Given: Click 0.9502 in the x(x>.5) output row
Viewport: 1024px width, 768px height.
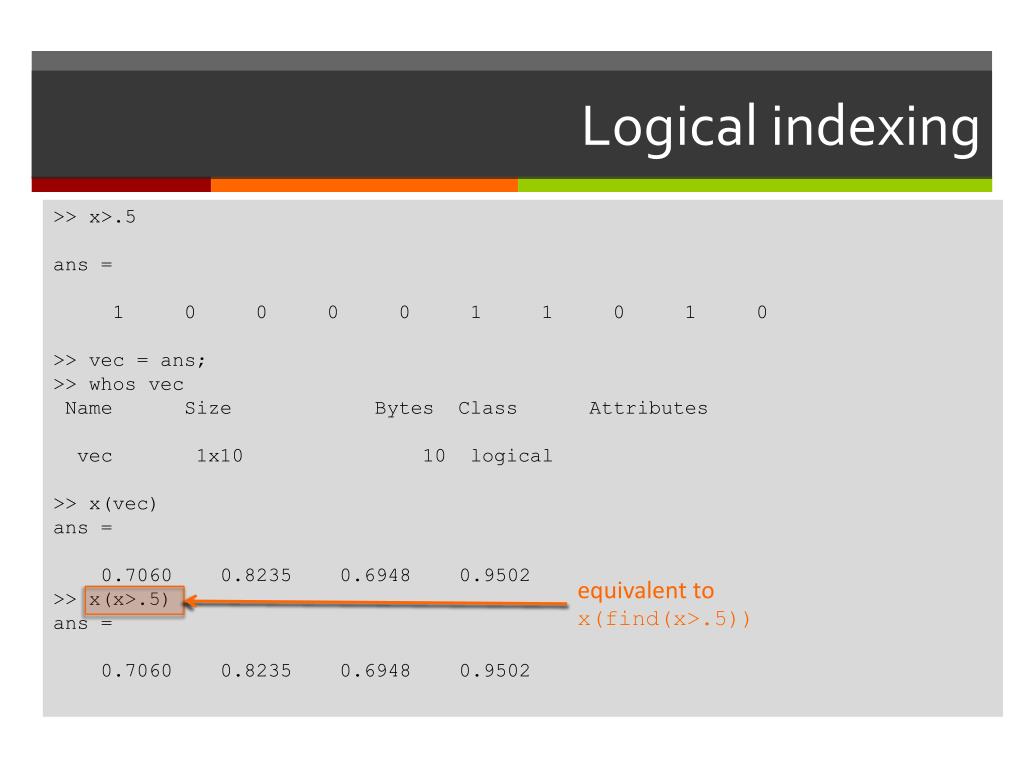Looking at the screenshot, I should (495, 671).
